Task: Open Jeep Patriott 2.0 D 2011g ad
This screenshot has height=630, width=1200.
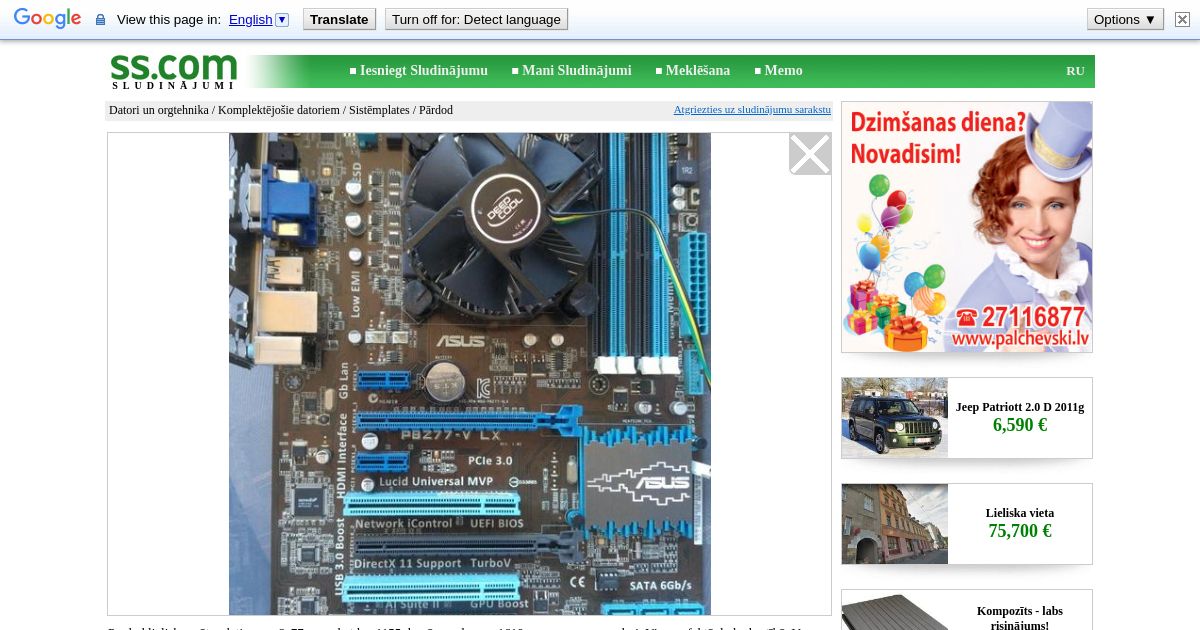Action: pyautogui.click(x=1020, y=407)
